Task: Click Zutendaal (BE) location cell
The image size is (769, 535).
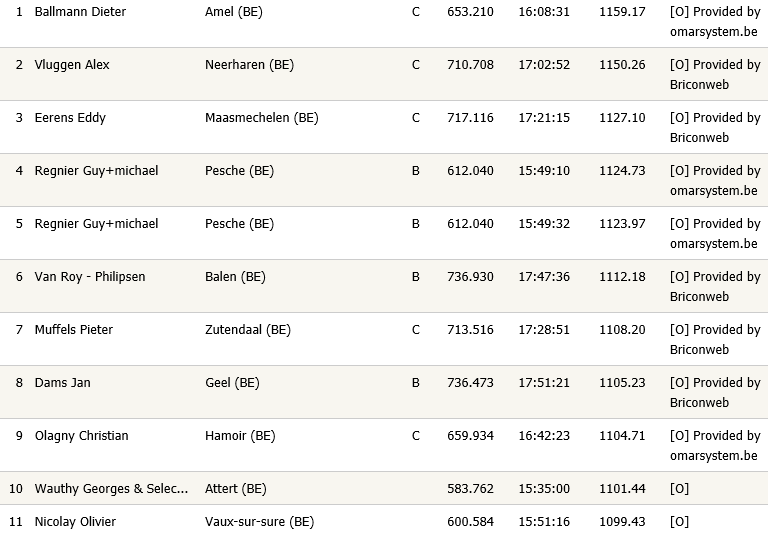Action: coord(248,330)
